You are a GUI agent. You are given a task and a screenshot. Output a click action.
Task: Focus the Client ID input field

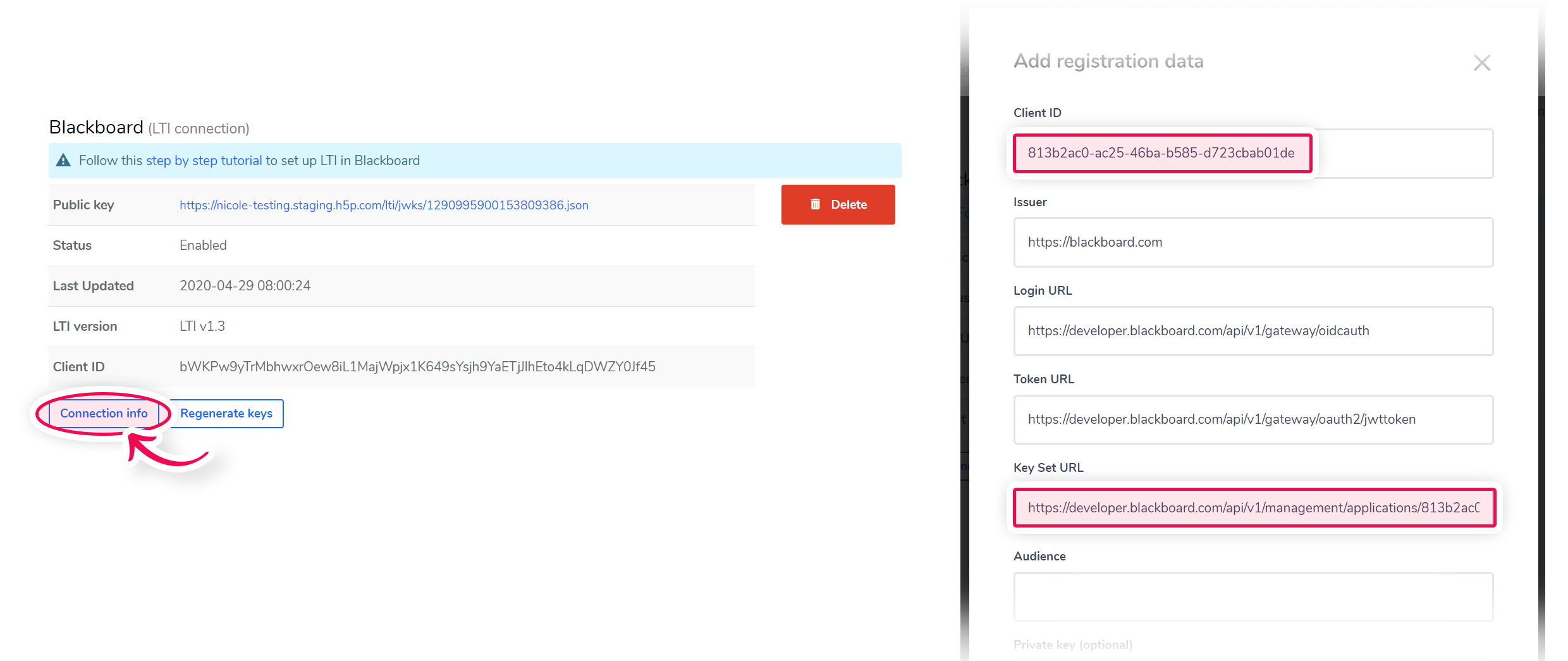1253,153
